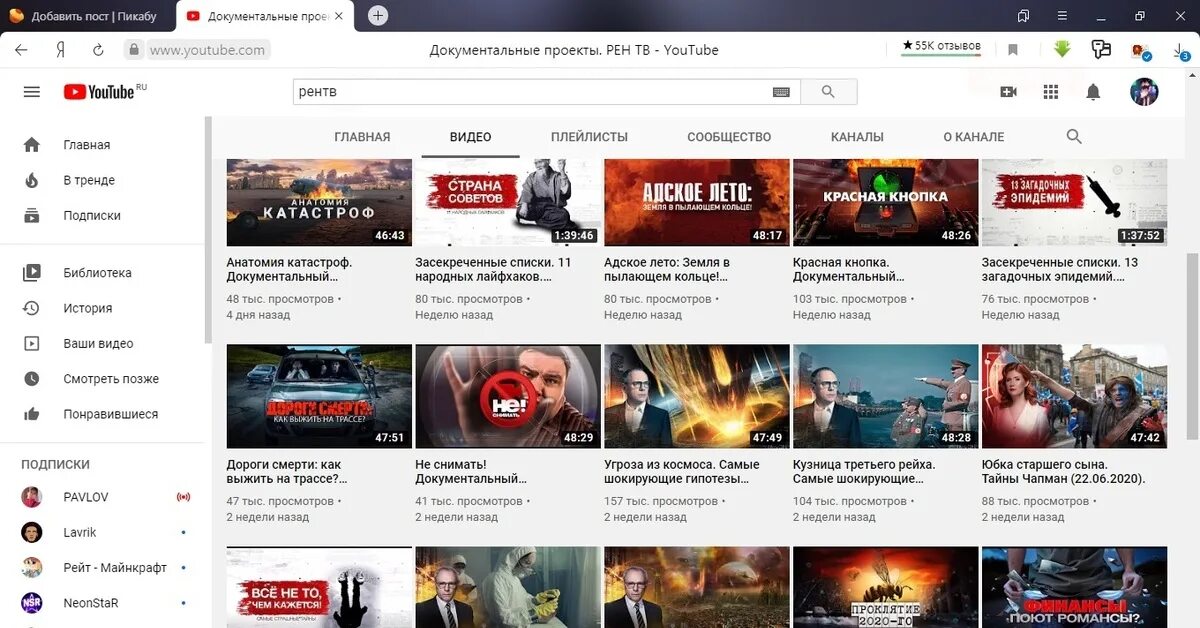This screenshot has width=1200, height=628.
Task: Open the Финансы поют романсы thumbnail
Action: [x=1074, y=587]
